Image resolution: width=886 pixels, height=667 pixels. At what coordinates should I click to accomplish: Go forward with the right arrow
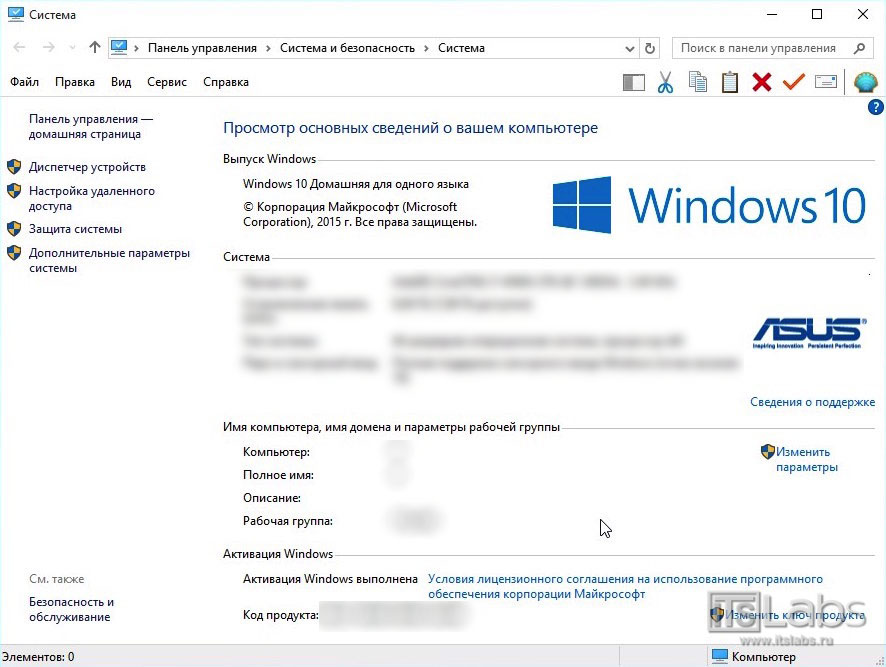pyautogui.click(x=49, y=47)
